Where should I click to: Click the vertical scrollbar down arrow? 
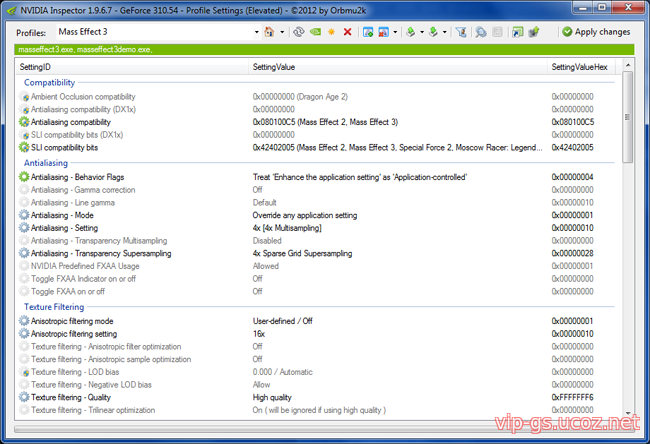click(628, 413)
